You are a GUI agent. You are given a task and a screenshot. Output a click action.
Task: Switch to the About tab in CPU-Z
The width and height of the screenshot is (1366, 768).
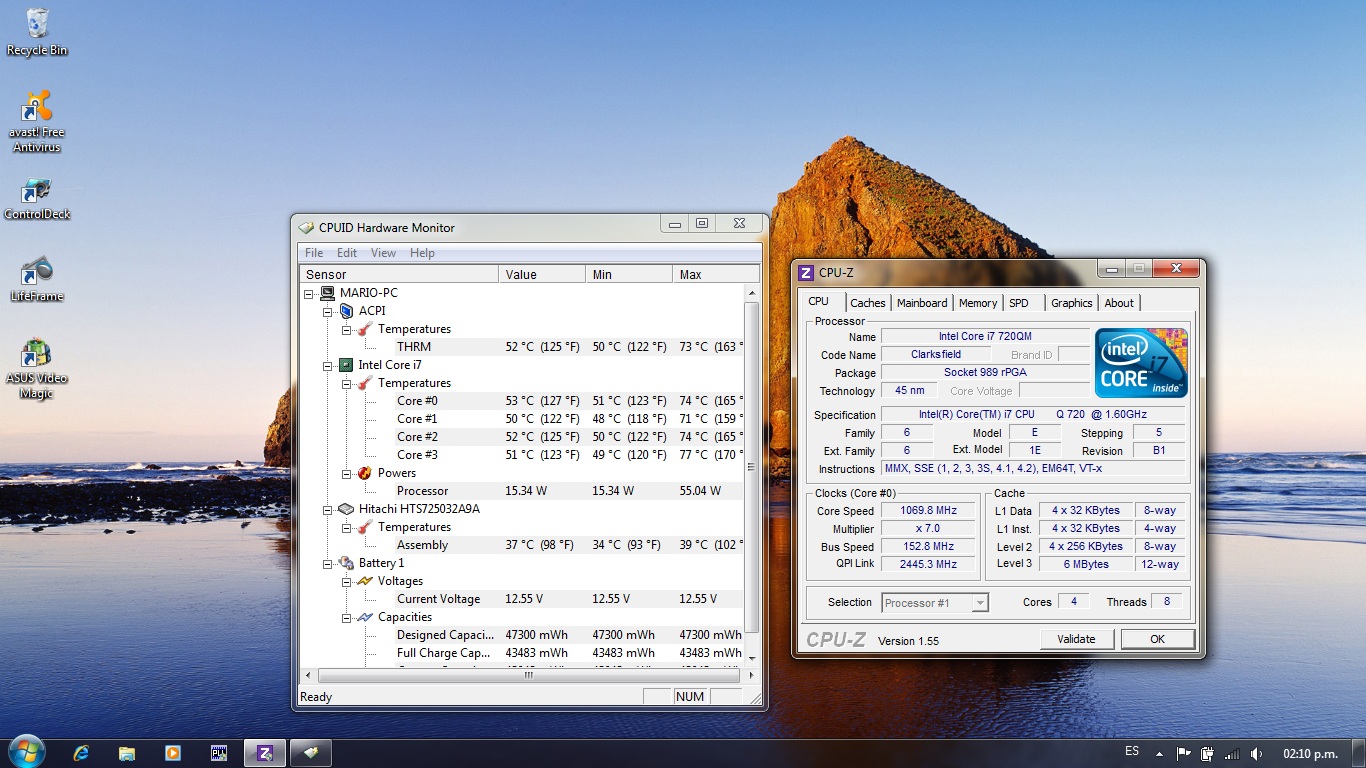point(1119,303)
